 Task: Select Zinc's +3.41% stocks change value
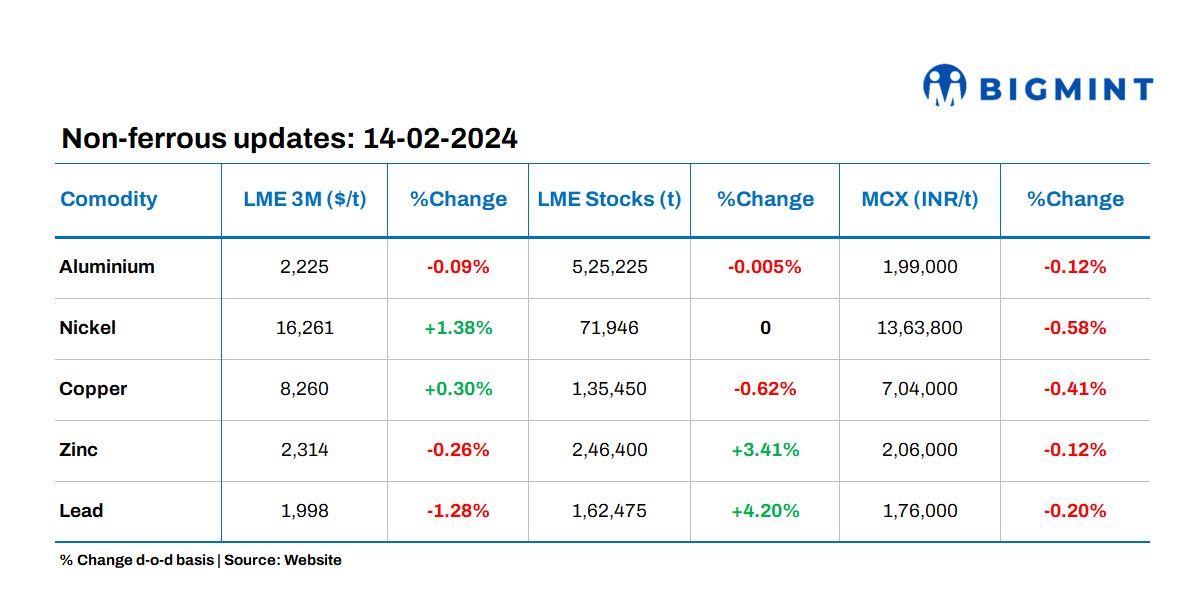(x=765, y=450)
